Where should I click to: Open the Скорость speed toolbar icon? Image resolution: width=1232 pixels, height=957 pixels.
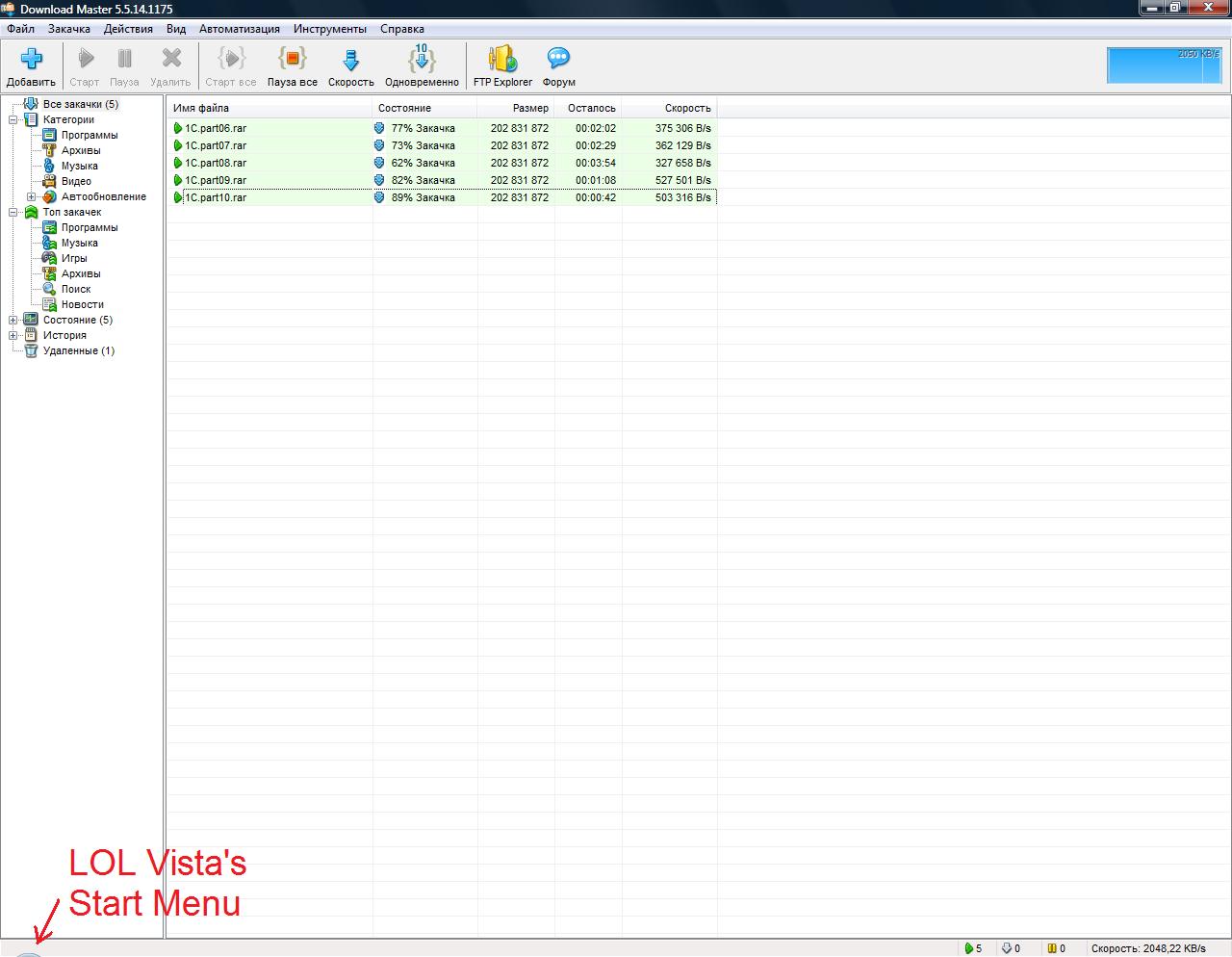click(350, 60)
